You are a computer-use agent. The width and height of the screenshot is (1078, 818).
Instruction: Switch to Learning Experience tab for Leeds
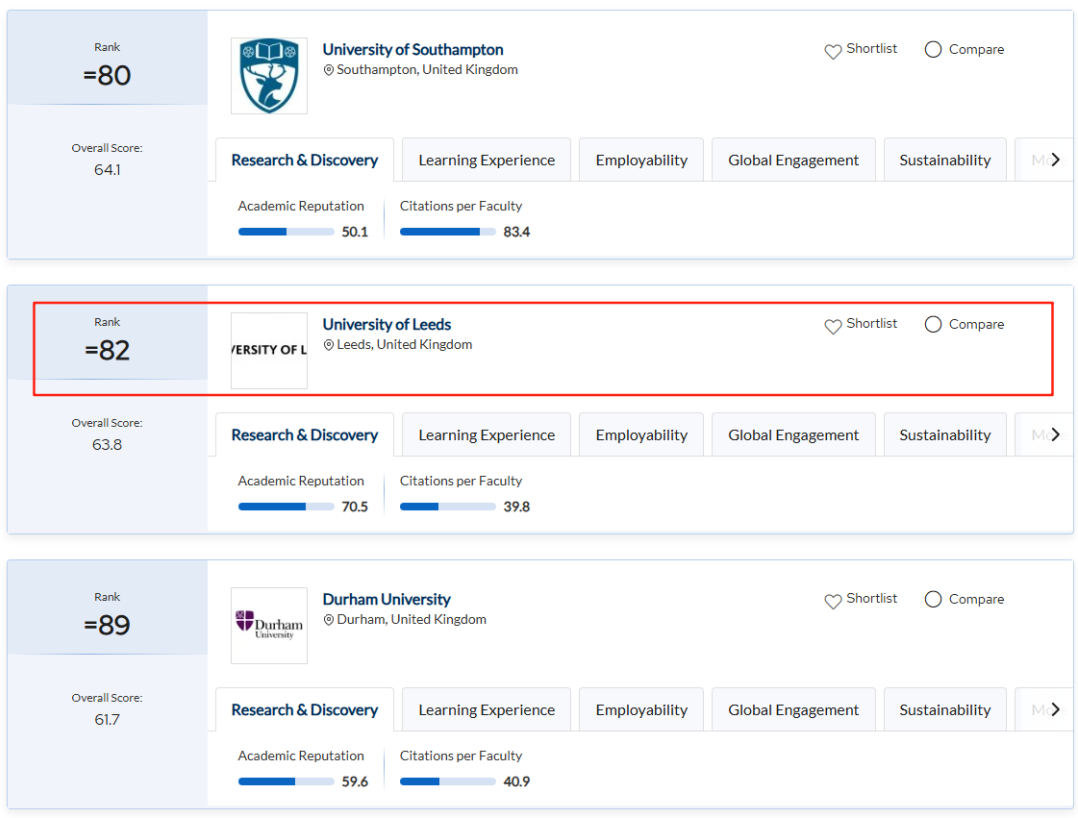coord(486,435)
